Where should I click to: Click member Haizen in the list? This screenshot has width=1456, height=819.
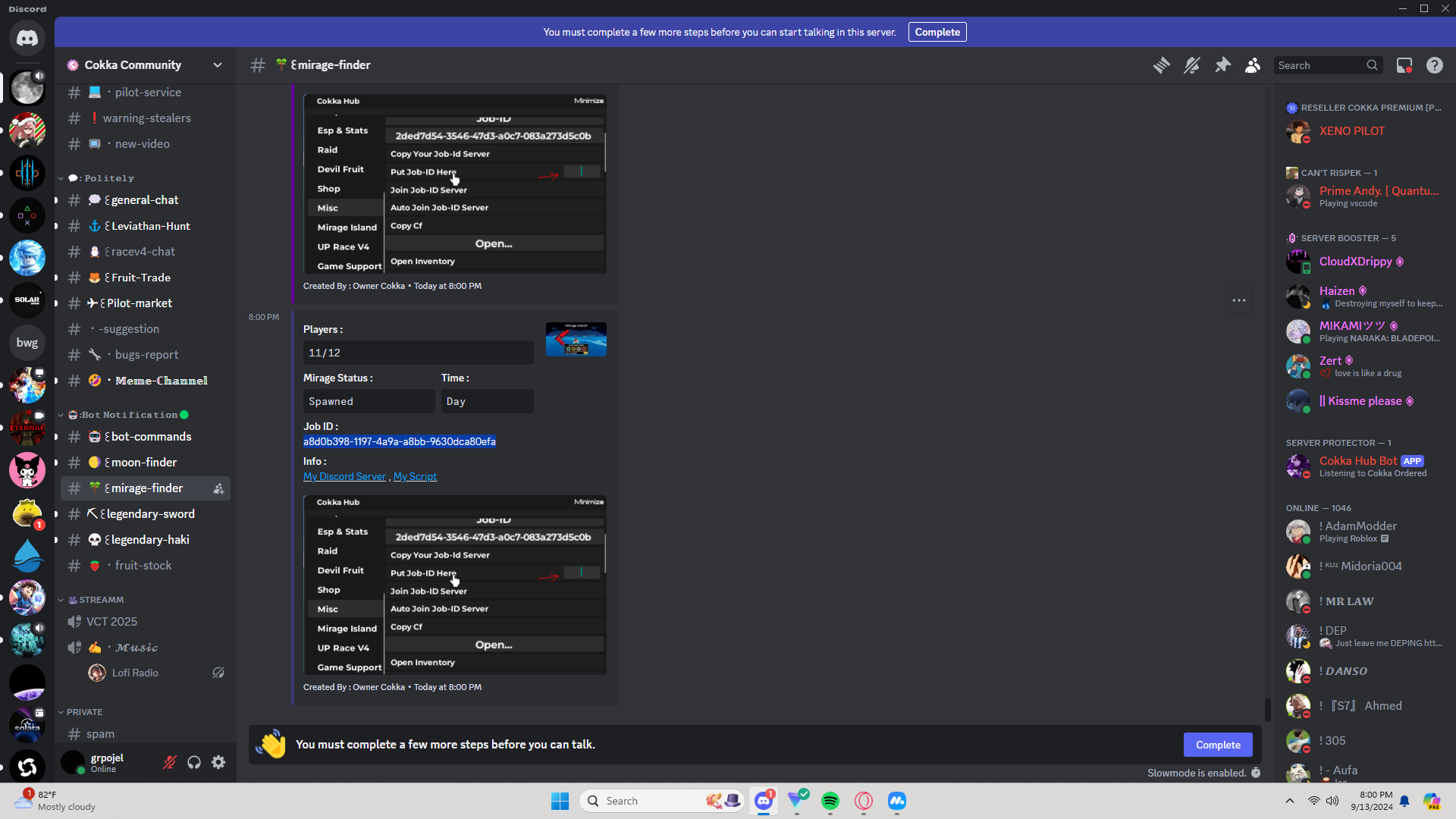point(1365,297)
